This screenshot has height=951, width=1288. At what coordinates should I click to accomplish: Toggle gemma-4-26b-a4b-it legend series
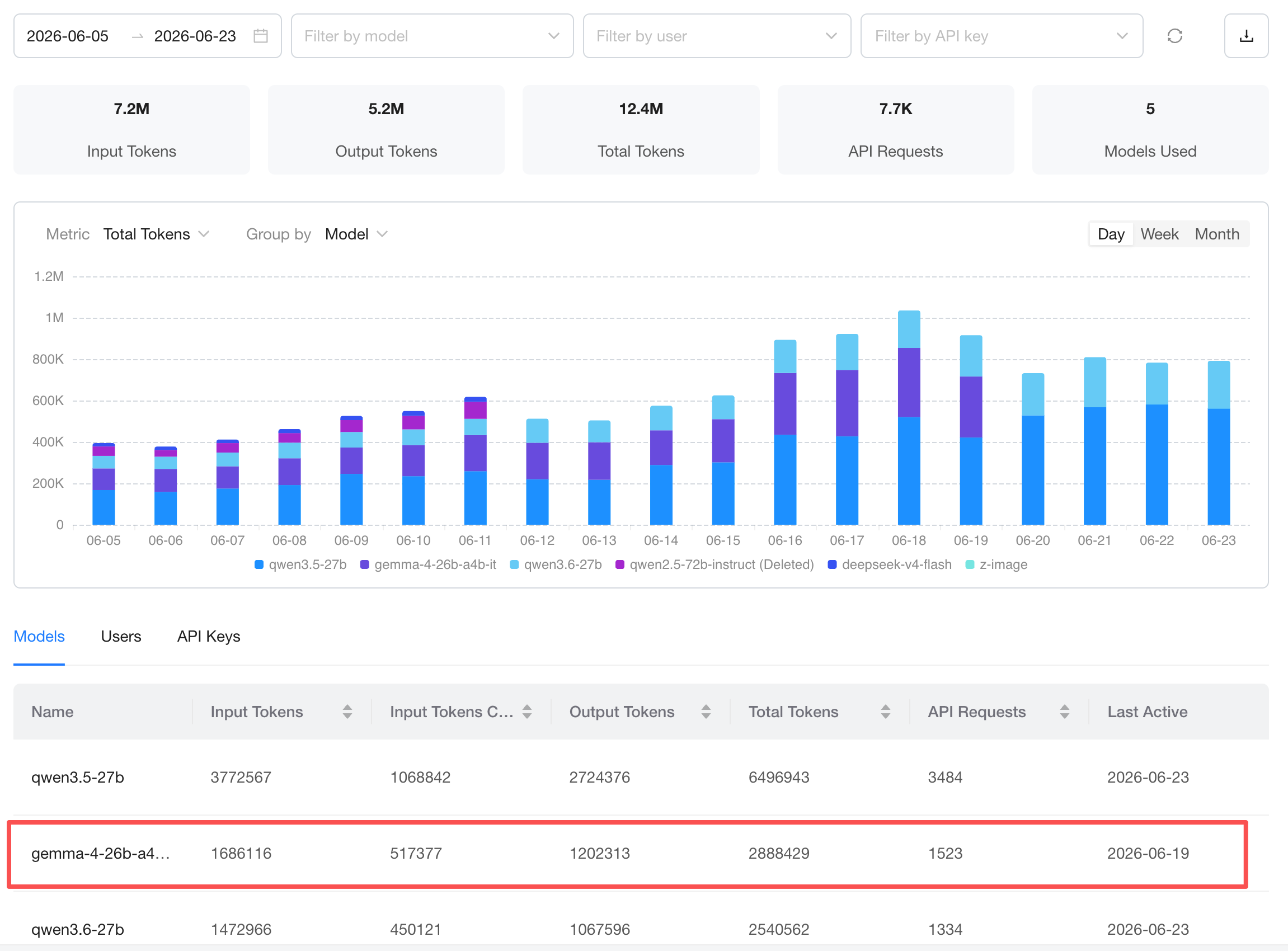tap(429, 565)
